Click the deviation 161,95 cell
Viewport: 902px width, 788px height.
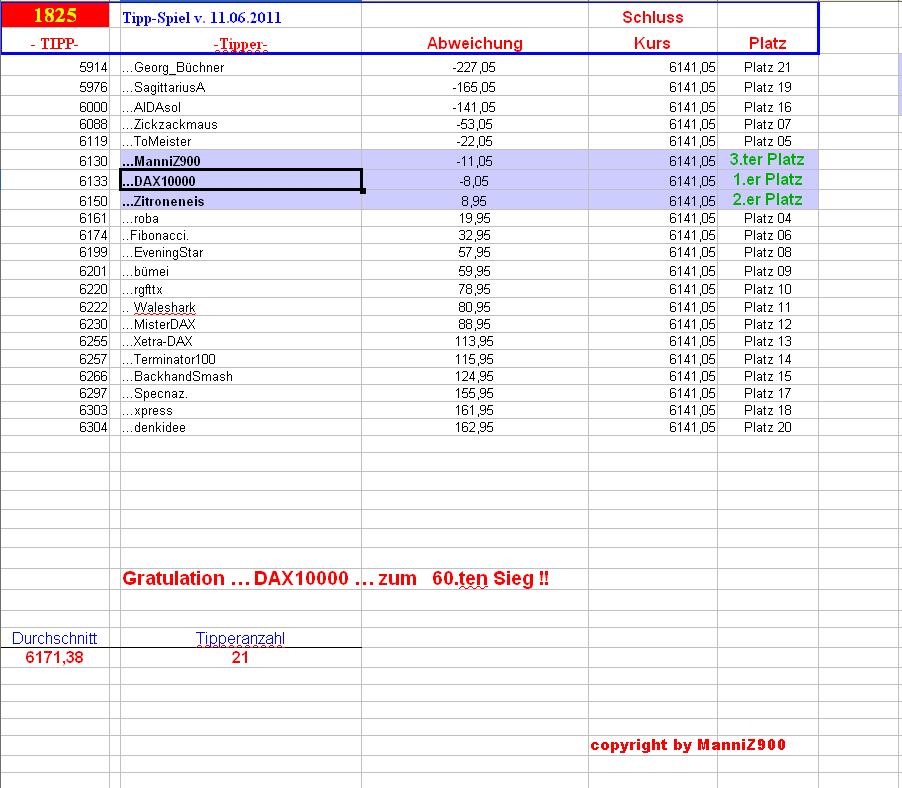coord(474,411)
